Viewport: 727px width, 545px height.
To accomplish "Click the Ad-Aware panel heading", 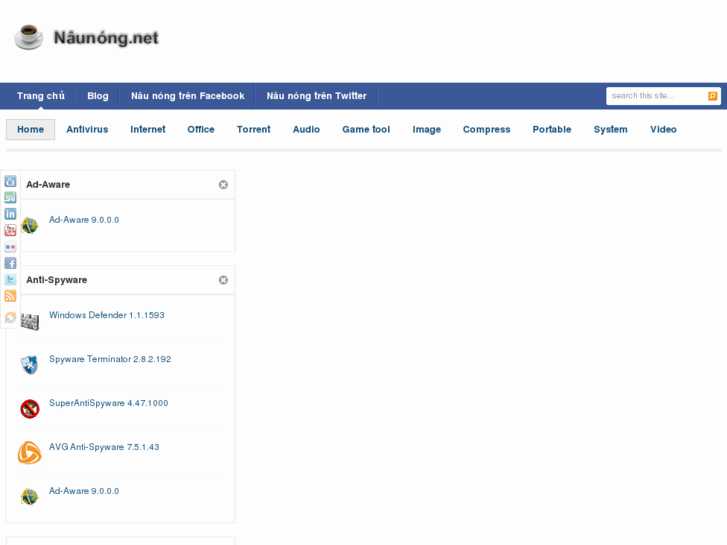I will pos(48,185).
